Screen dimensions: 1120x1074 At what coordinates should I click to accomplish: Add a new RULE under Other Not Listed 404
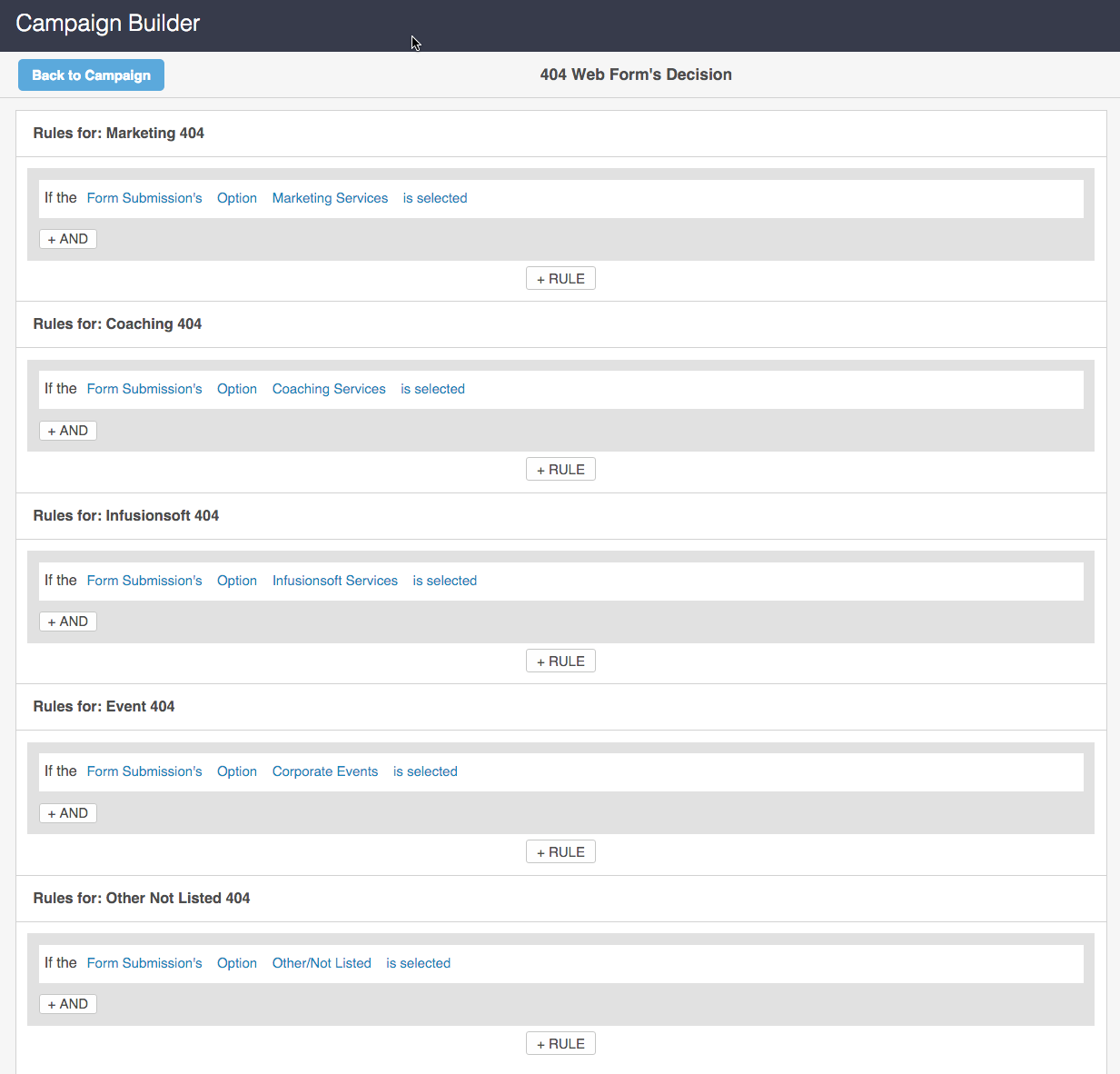pos(560,1044)
